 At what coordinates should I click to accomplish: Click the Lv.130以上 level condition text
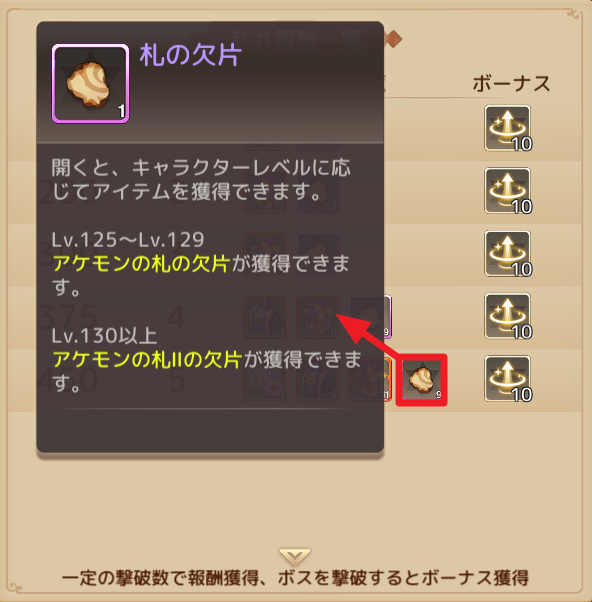click(104, 336)
